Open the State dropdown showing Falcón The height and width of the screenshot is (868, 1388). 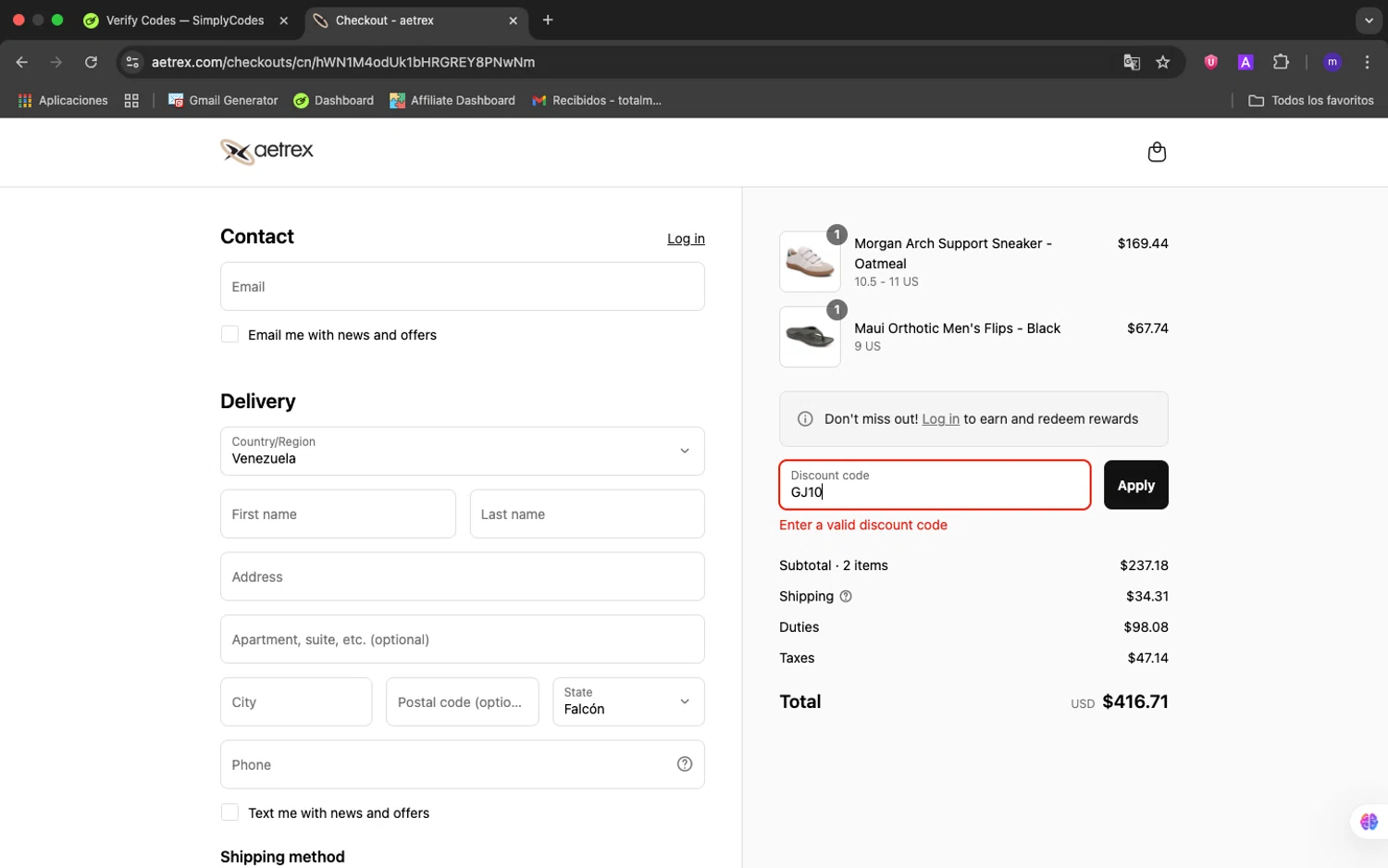click(628, 701)
